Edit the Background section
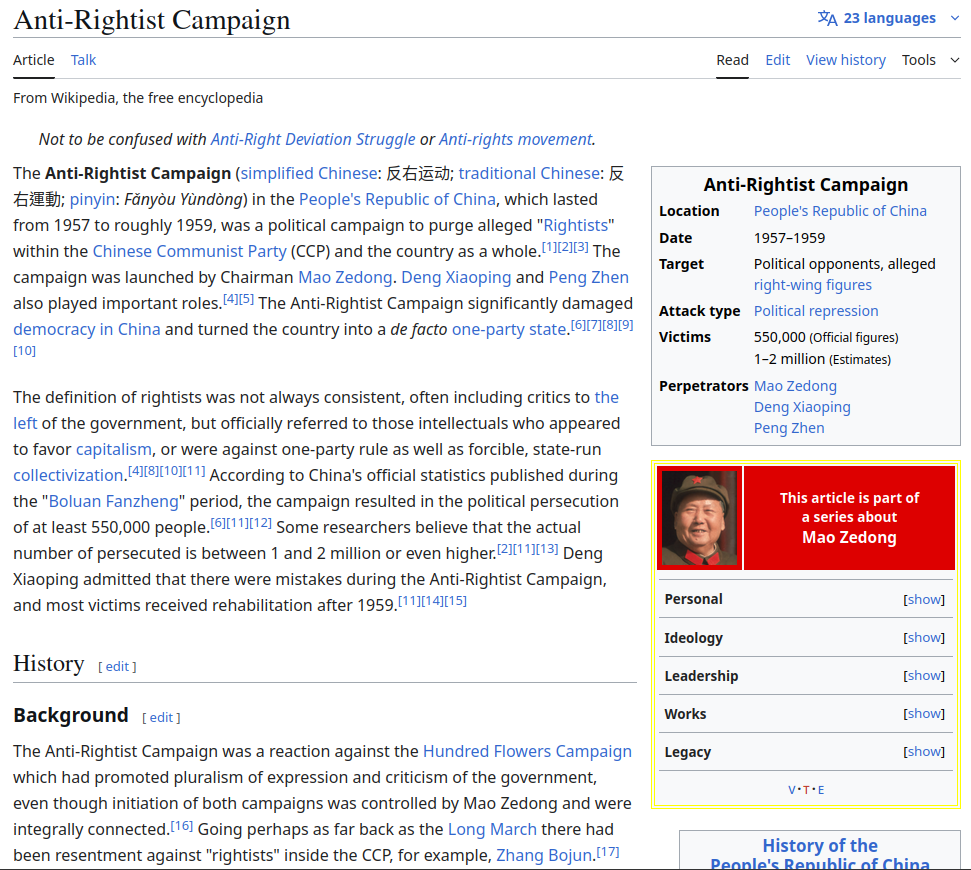 click(161, 718)
